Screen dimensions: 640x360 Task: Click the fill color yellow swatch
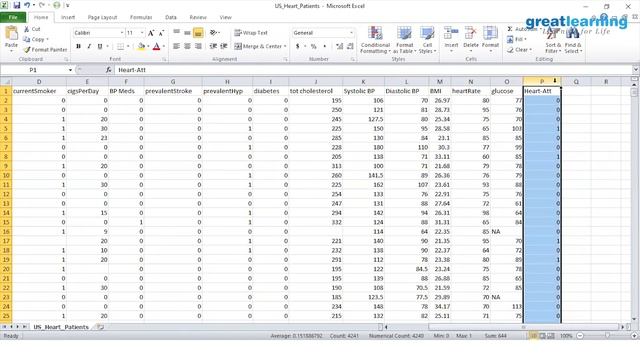141,46
